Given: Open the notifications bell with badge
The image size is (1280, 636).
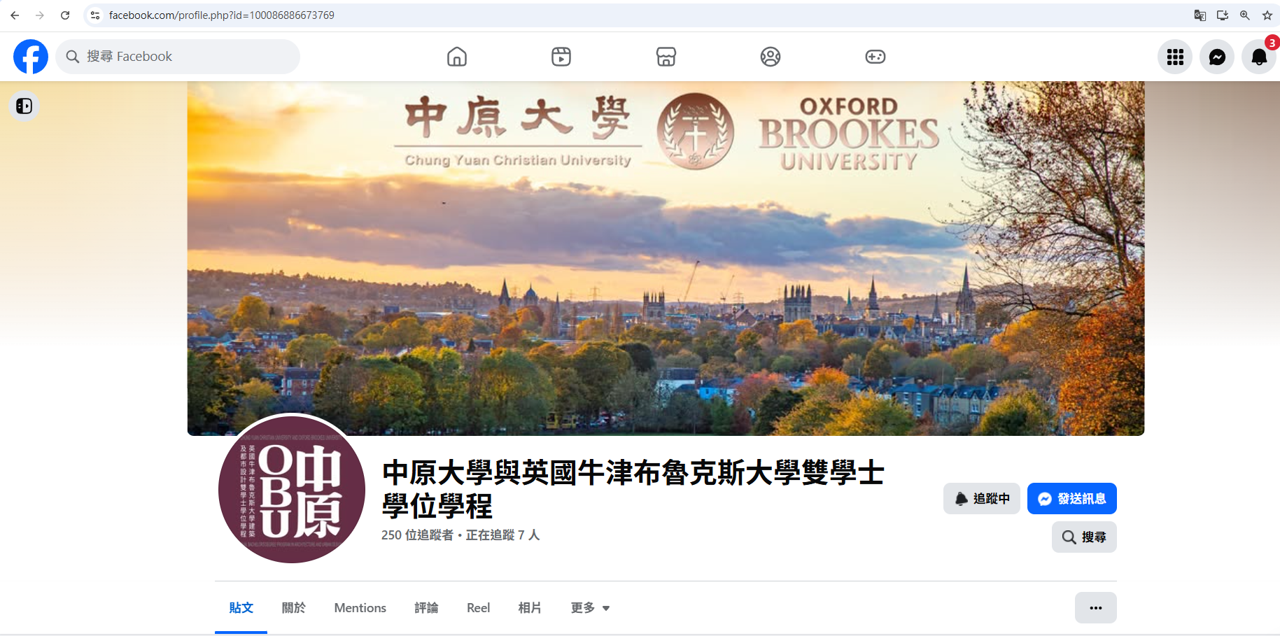Looking at the screenshot, I should (x=1259, y=57).
